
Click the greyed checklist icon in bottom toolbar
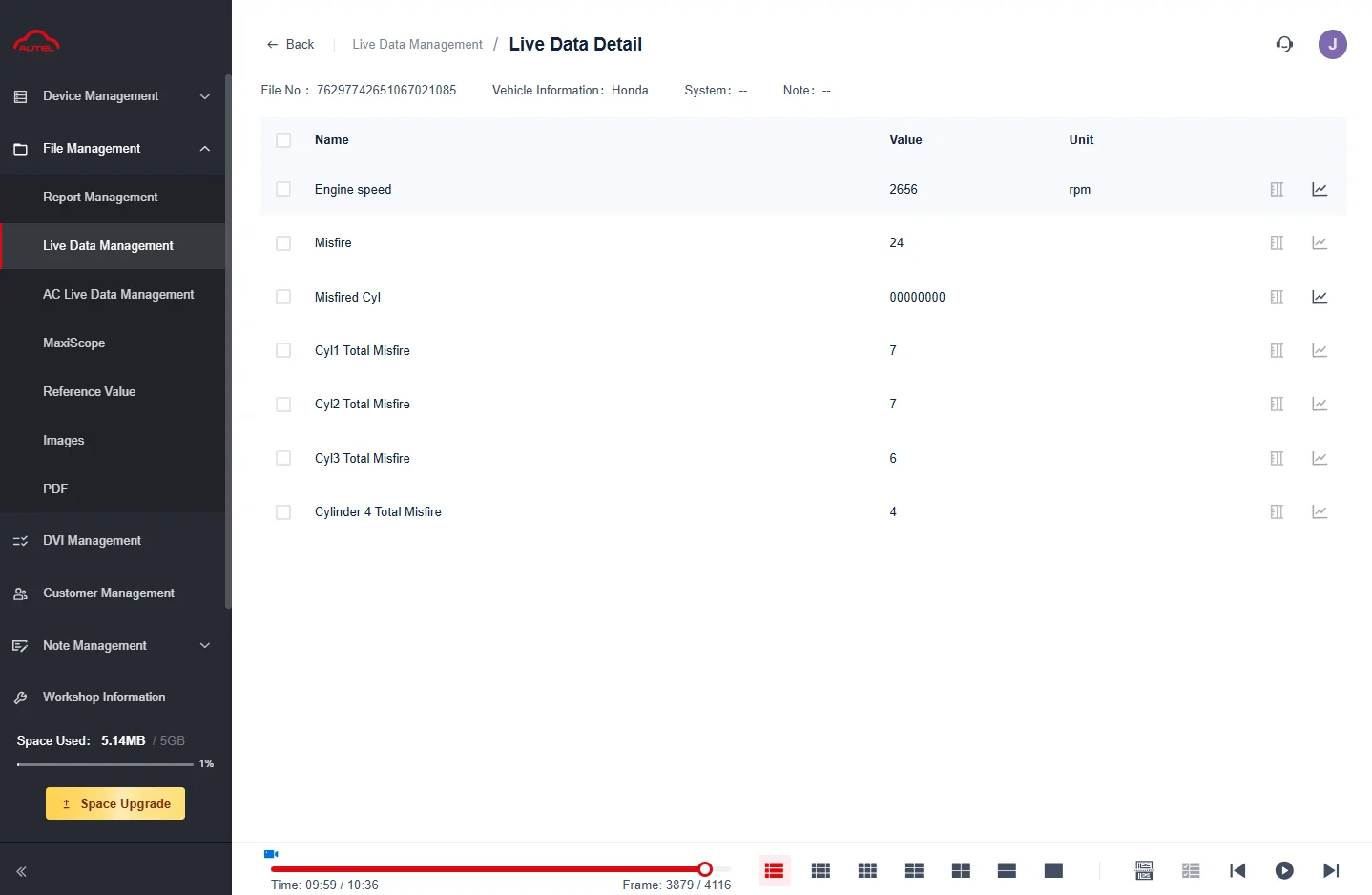point(1191,870)
